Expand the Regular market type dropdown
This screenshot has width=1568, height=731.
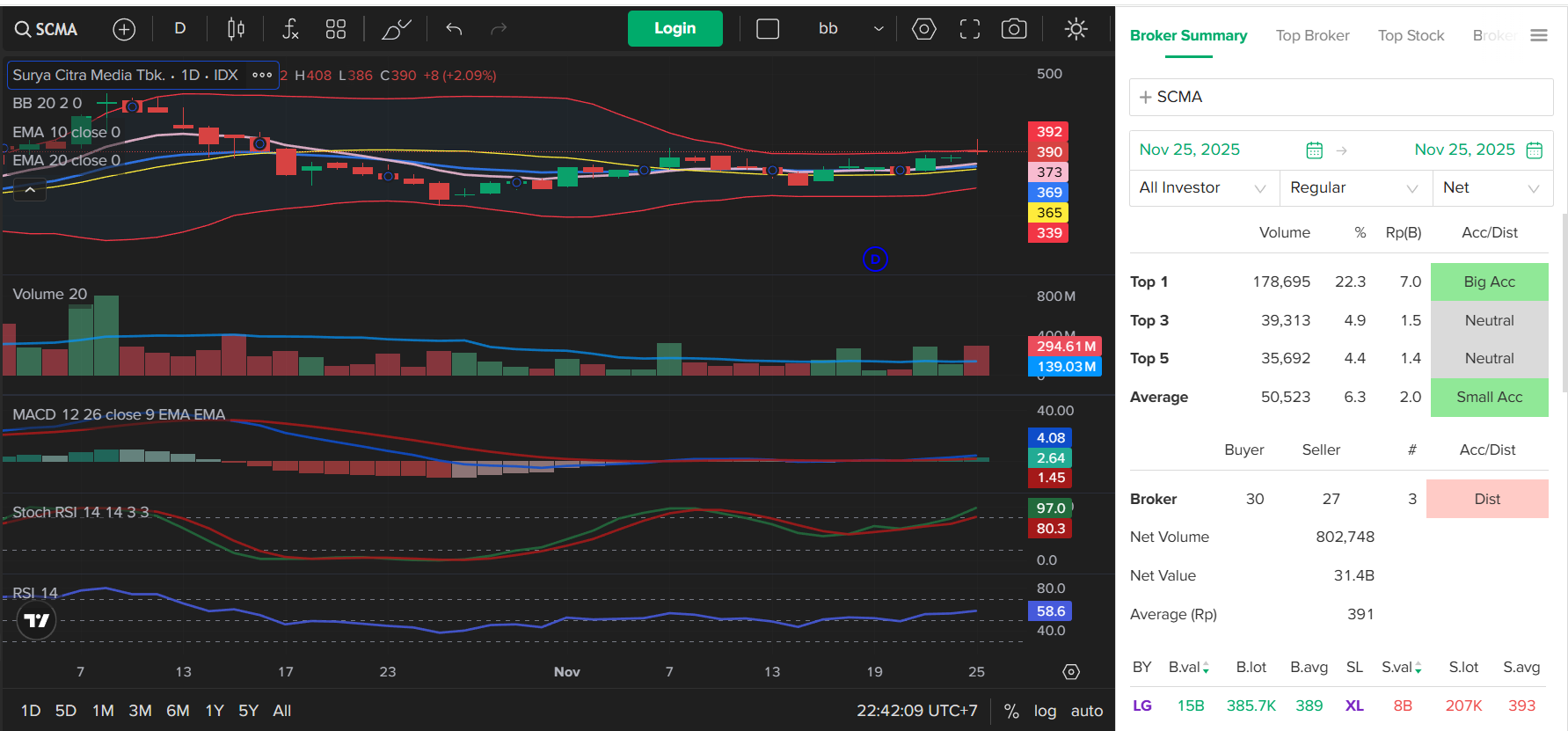[x=1354, y=187]
